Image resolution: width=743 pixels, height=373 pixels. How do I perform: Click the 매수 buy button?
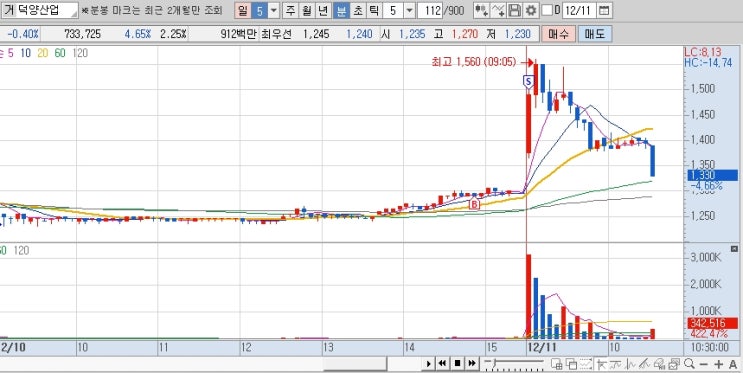click(x=558, y=34)
